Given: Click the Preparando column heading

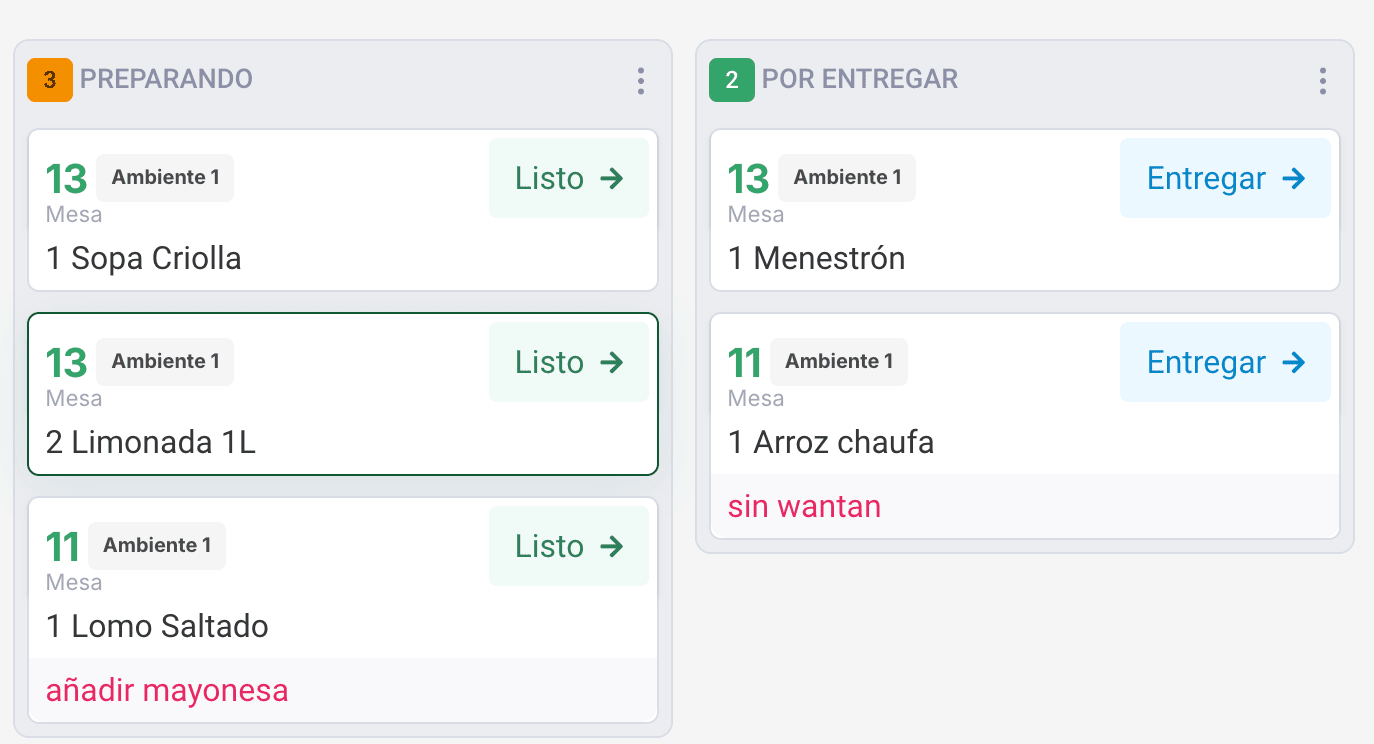Looking at the screenshot, I should [166, 79].
